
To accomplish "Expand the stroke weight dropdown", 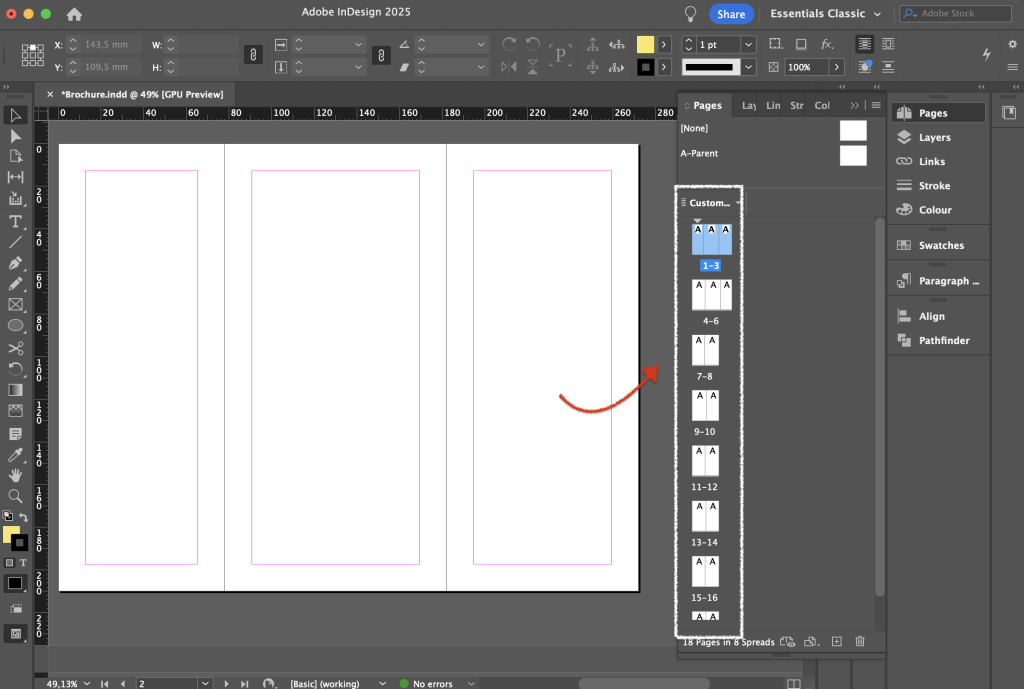I will tap(748, 44).
